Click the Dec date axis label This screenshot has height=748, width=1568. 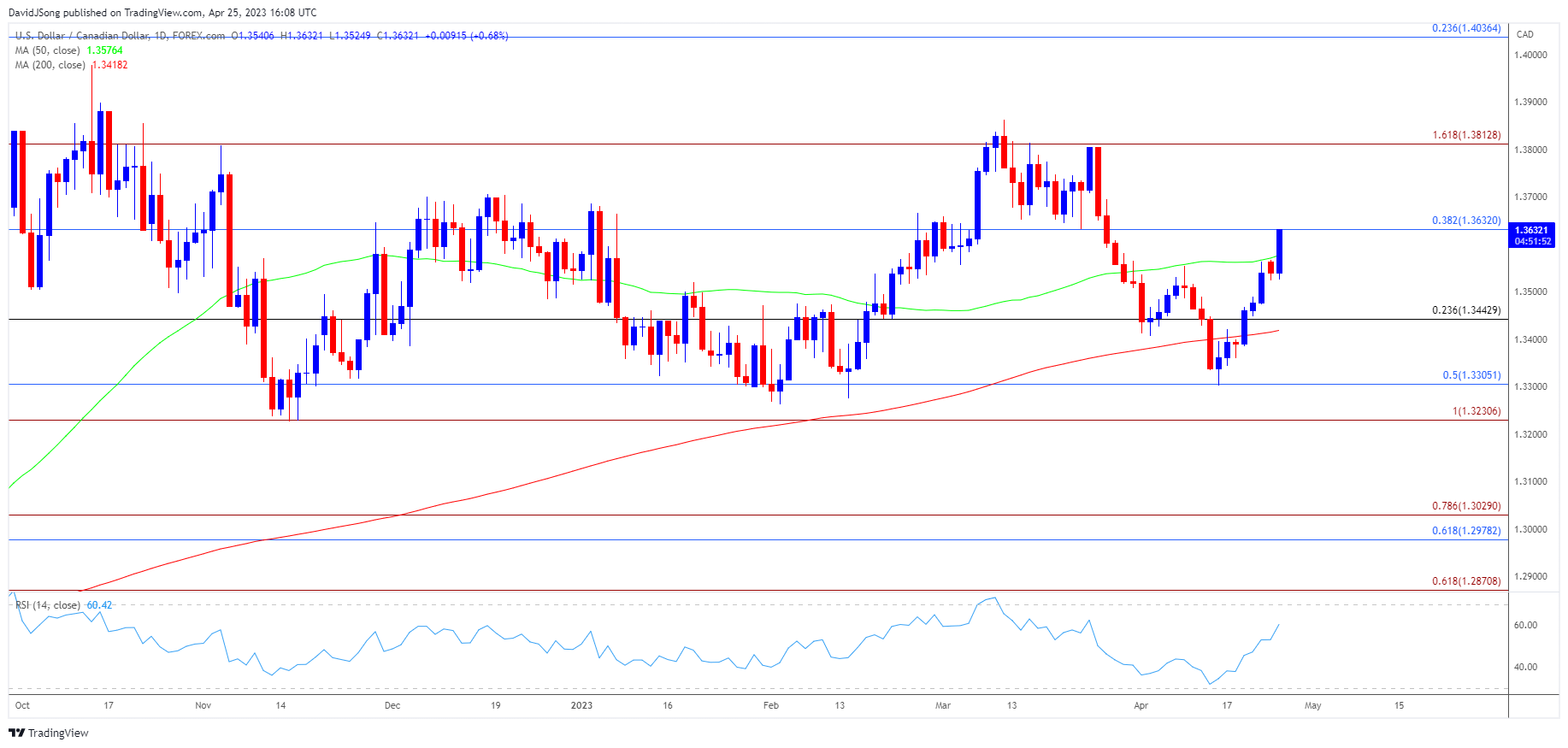392,705
